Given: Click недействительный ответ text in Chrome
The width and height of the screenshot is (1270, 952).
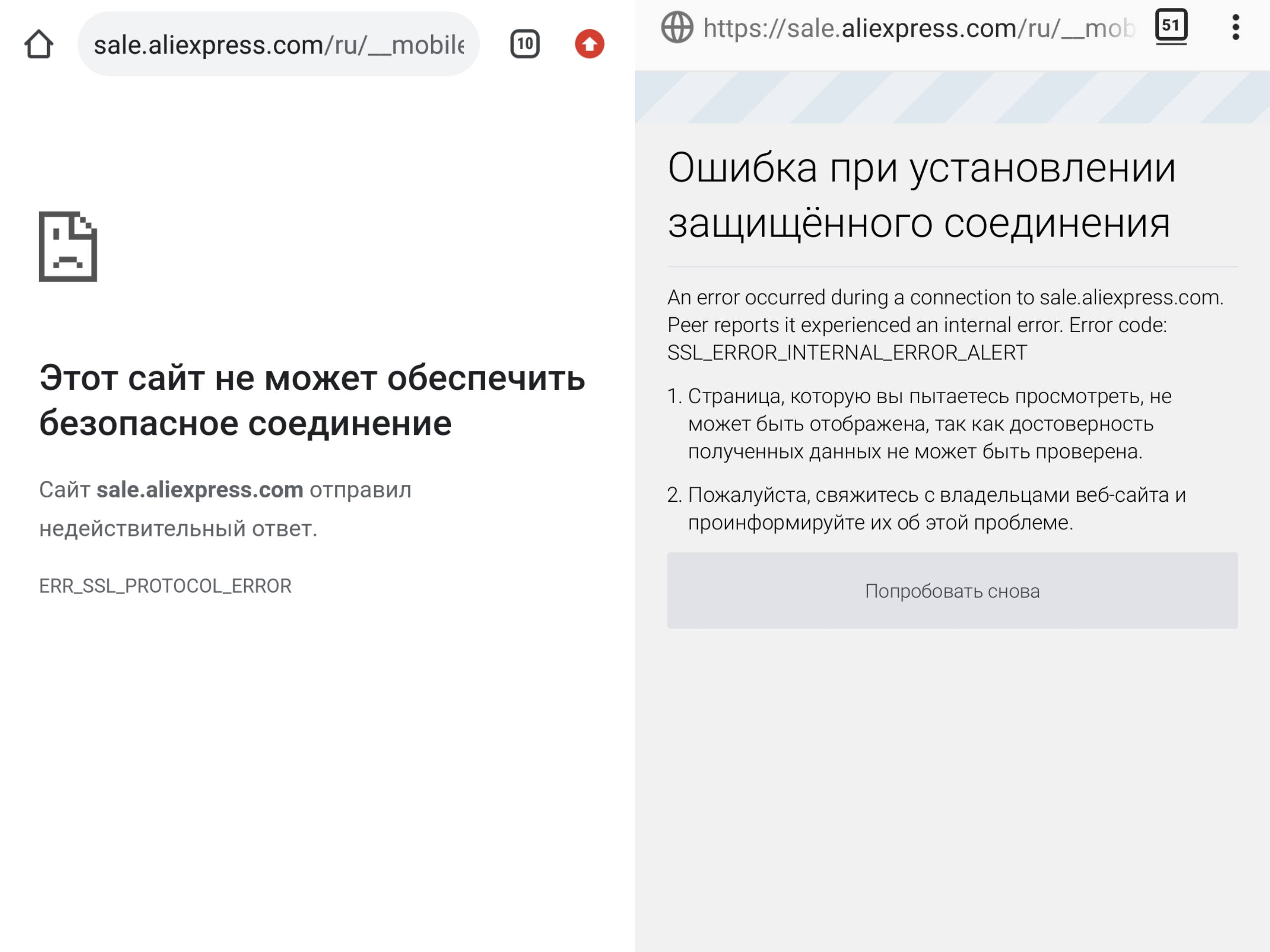Looking at the screenshot, I should pyautogui.click(x=178, y=528).
